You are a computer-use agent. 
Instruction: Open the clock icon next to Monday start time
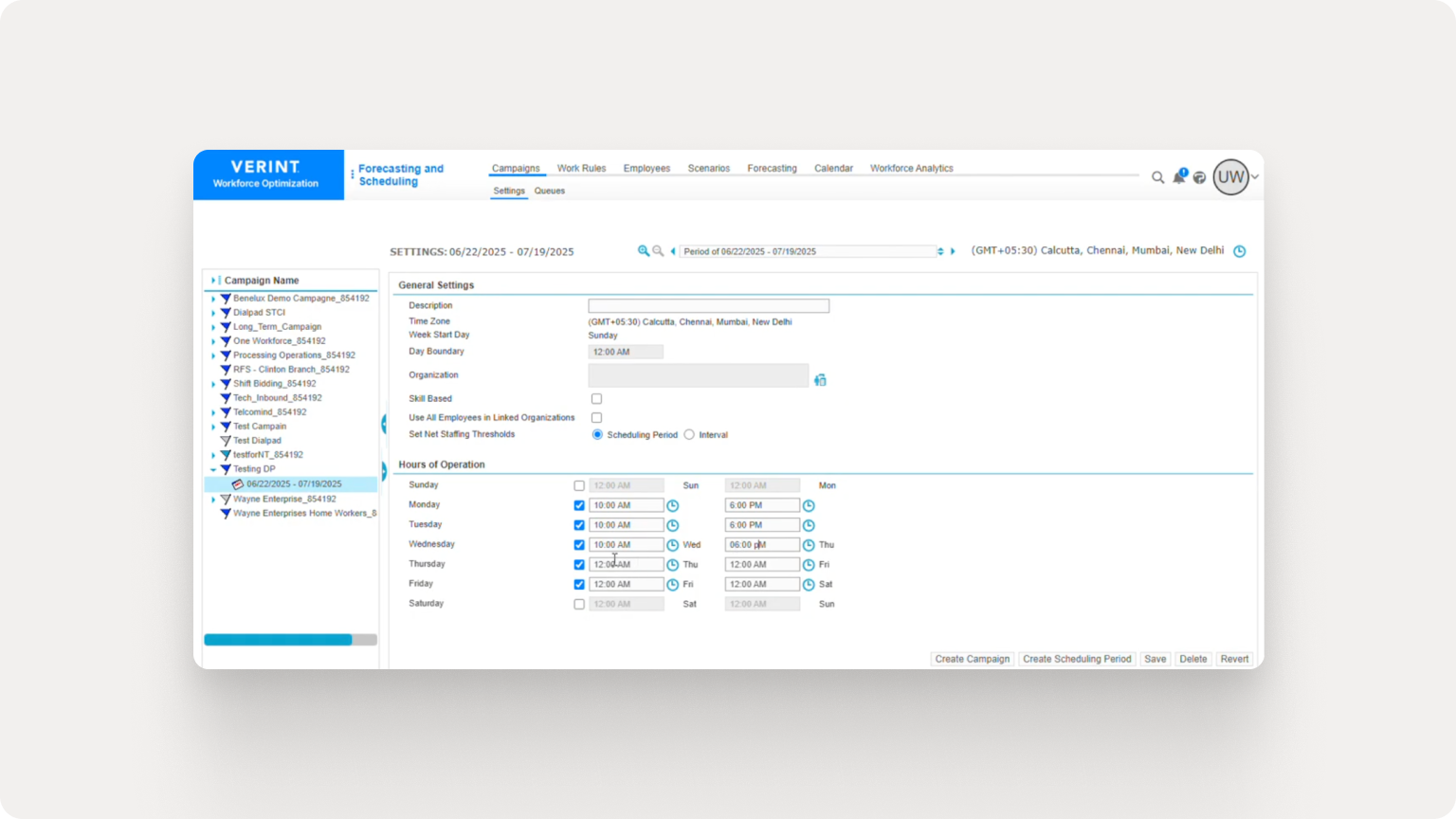[673, 505]
